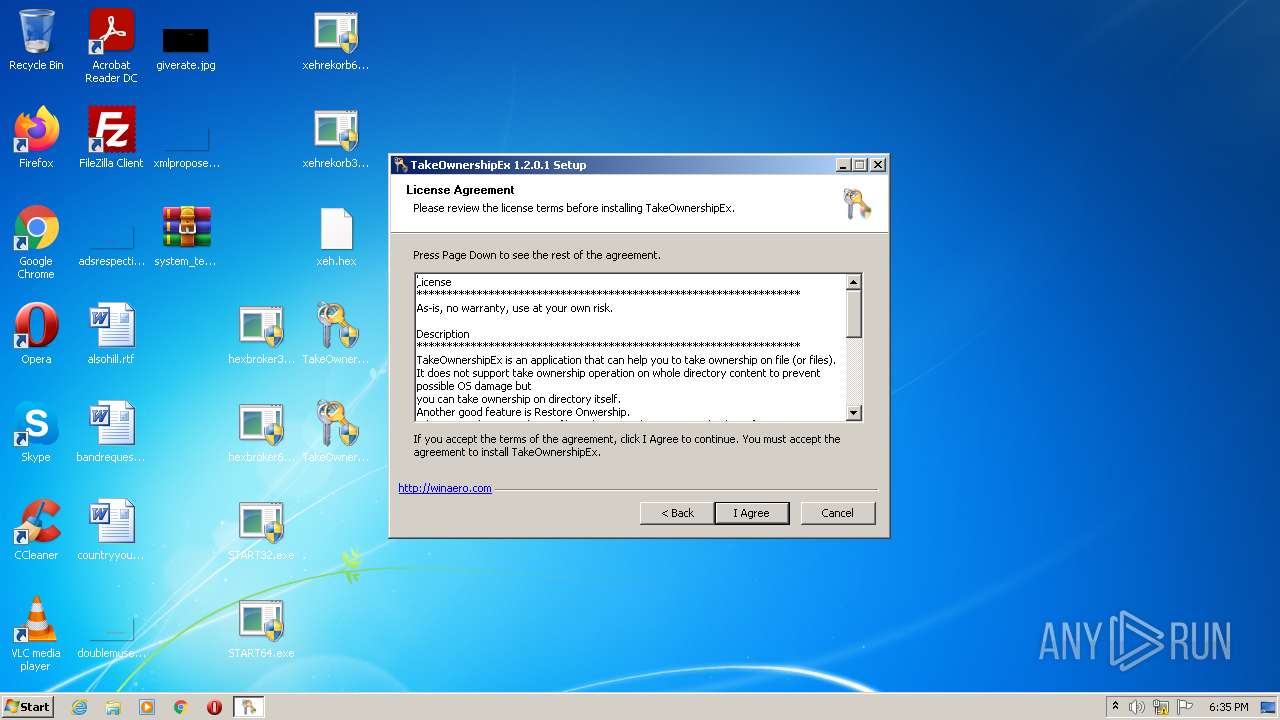Open xmlpropose file on desktop

coord(186,145)
